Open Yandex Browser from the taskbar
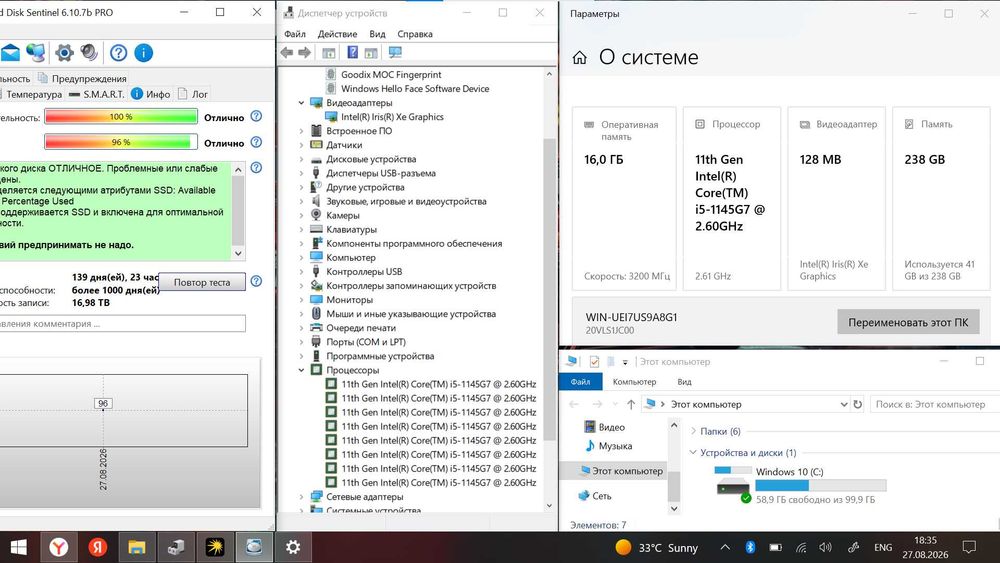The image size is (1000, 563). click(x=59, y=547)
